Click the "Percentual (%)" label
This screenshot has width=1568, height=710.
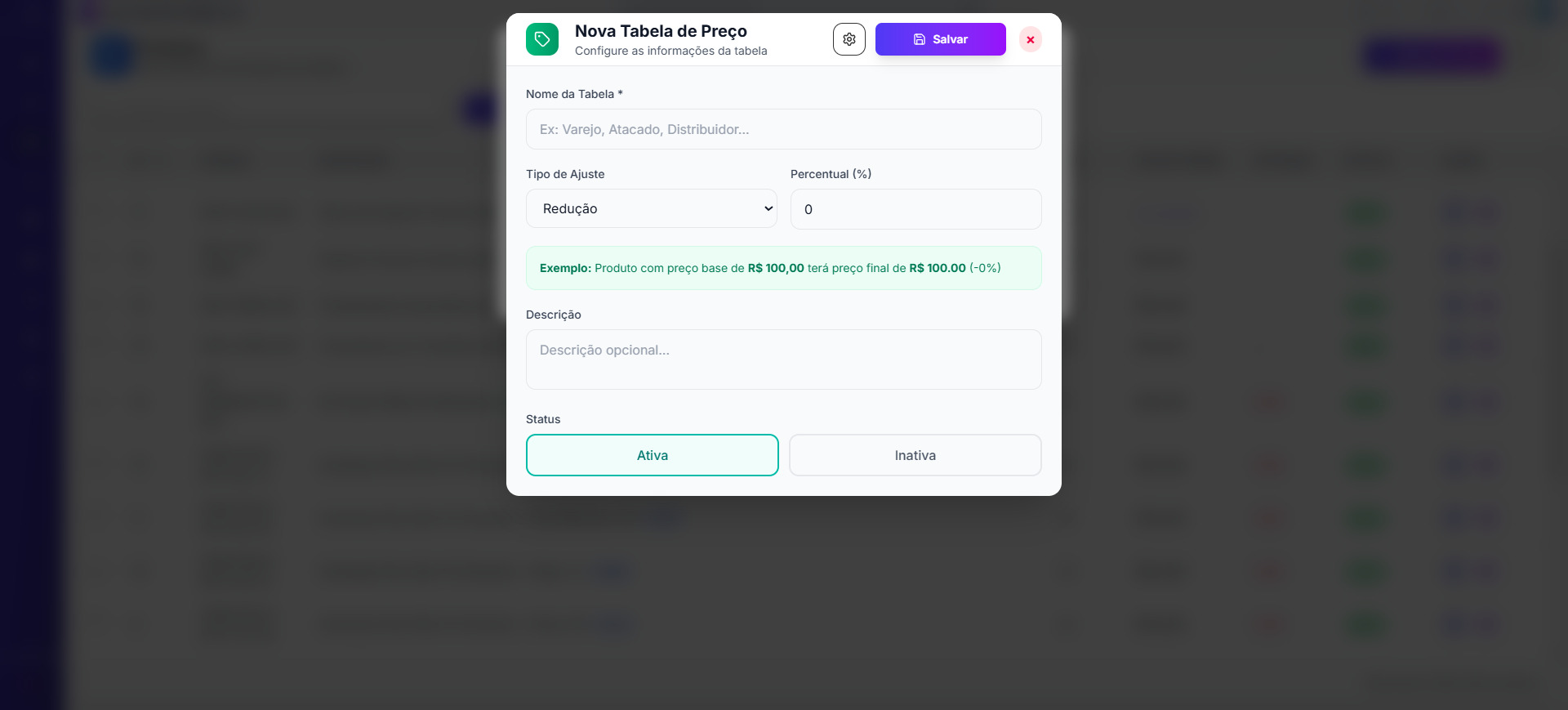pyautogui.click(x=831, y=174)
